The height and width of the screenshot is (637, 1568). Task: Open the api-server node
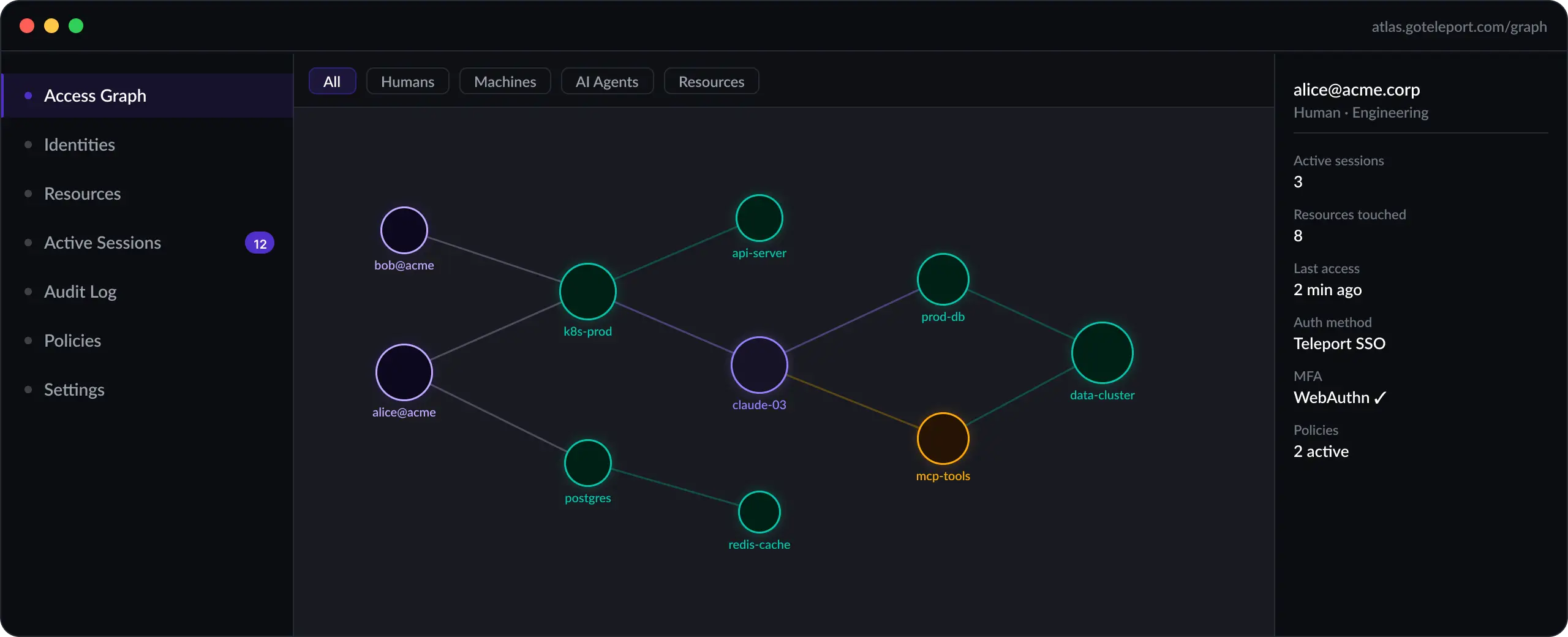coord(759,218)
